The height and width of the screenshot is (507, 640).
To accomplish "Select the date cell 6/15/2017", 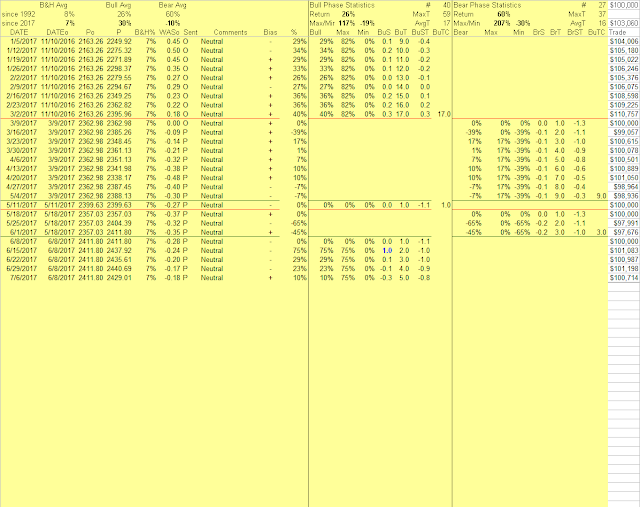I will tap(22, 251).
